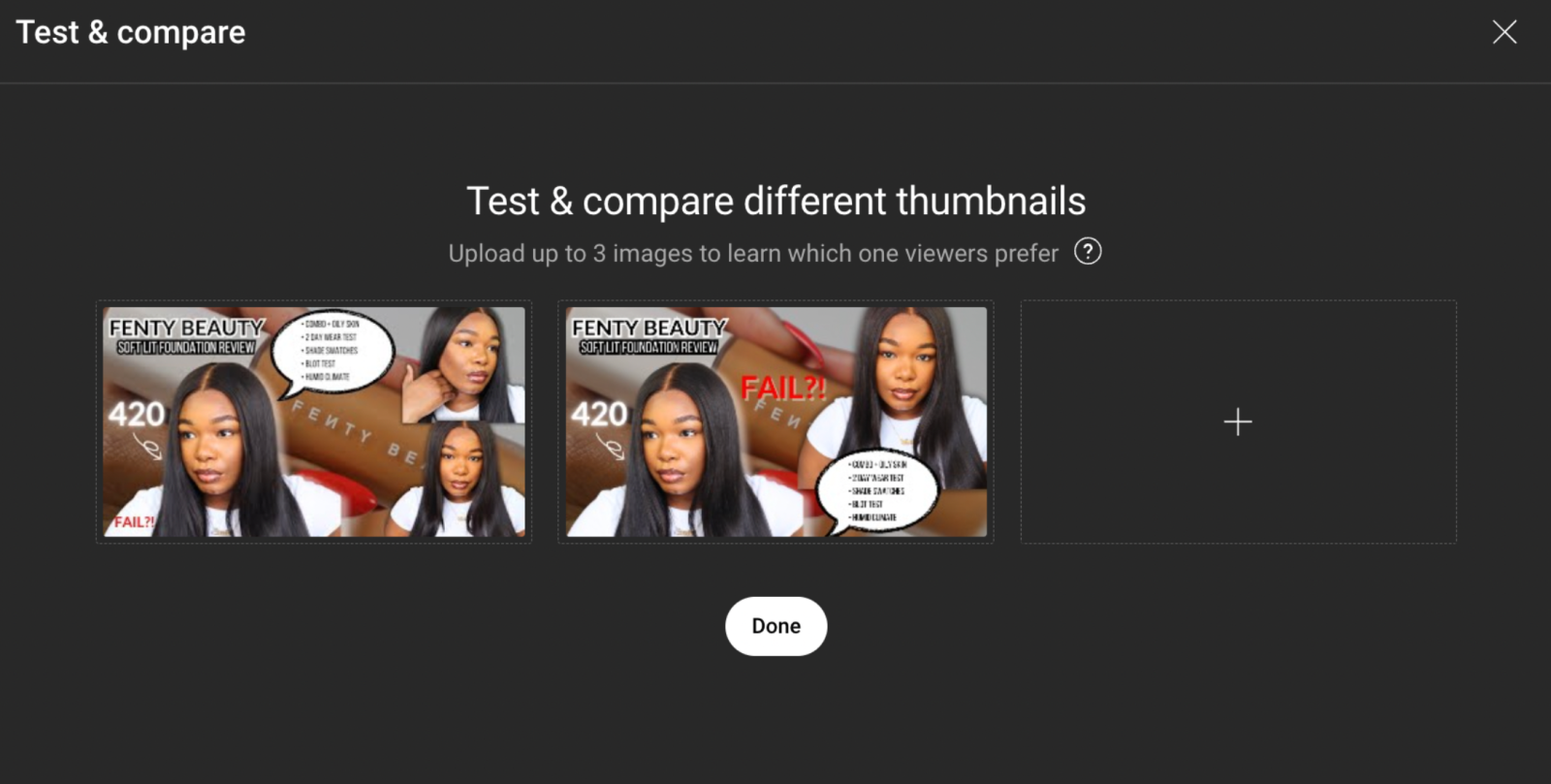Click 'SOFT LIT FOUNDATION REVIEW' banner in second thumbnail
The width and height of the screenshot is (1551, 784).
tap(649, 347)
